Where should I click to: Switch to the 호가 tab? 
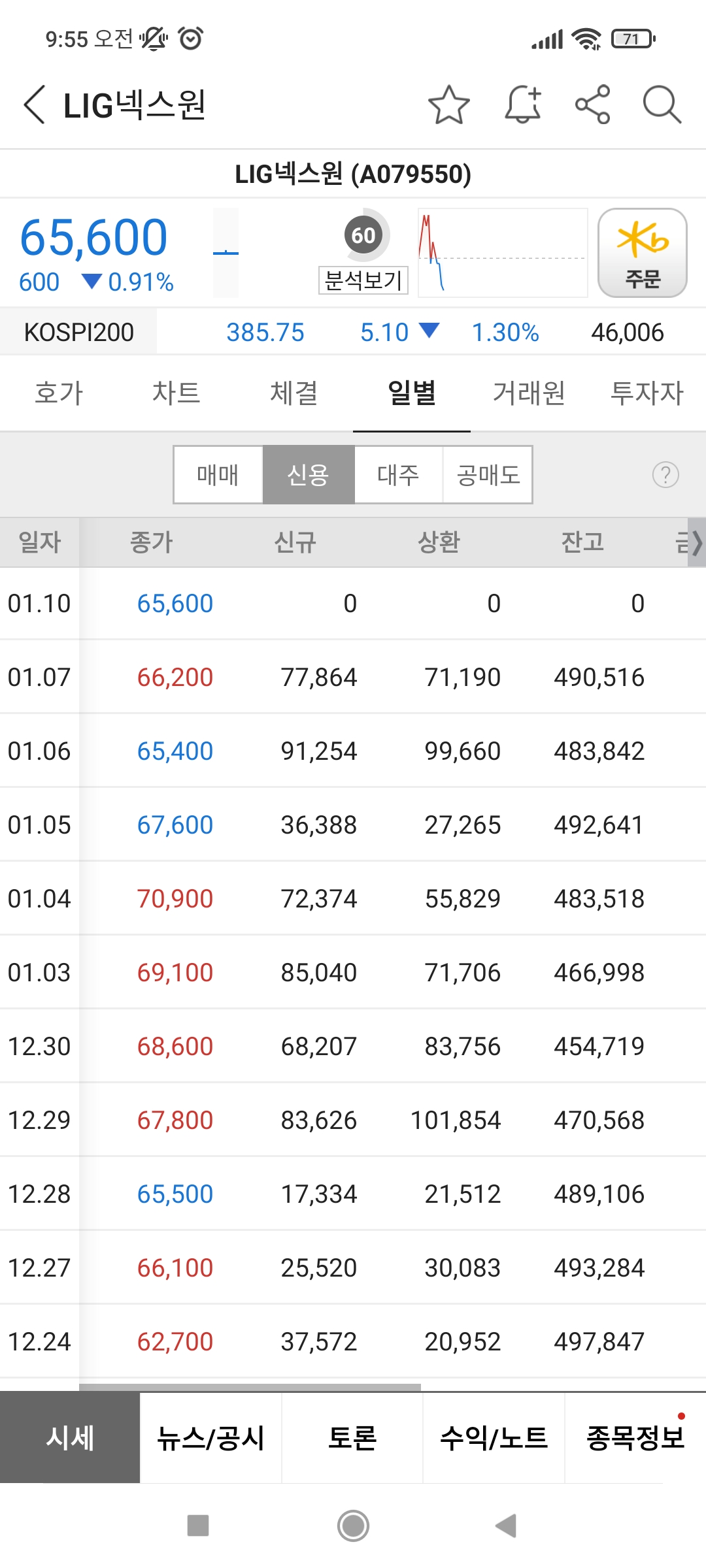coord(59,393)
